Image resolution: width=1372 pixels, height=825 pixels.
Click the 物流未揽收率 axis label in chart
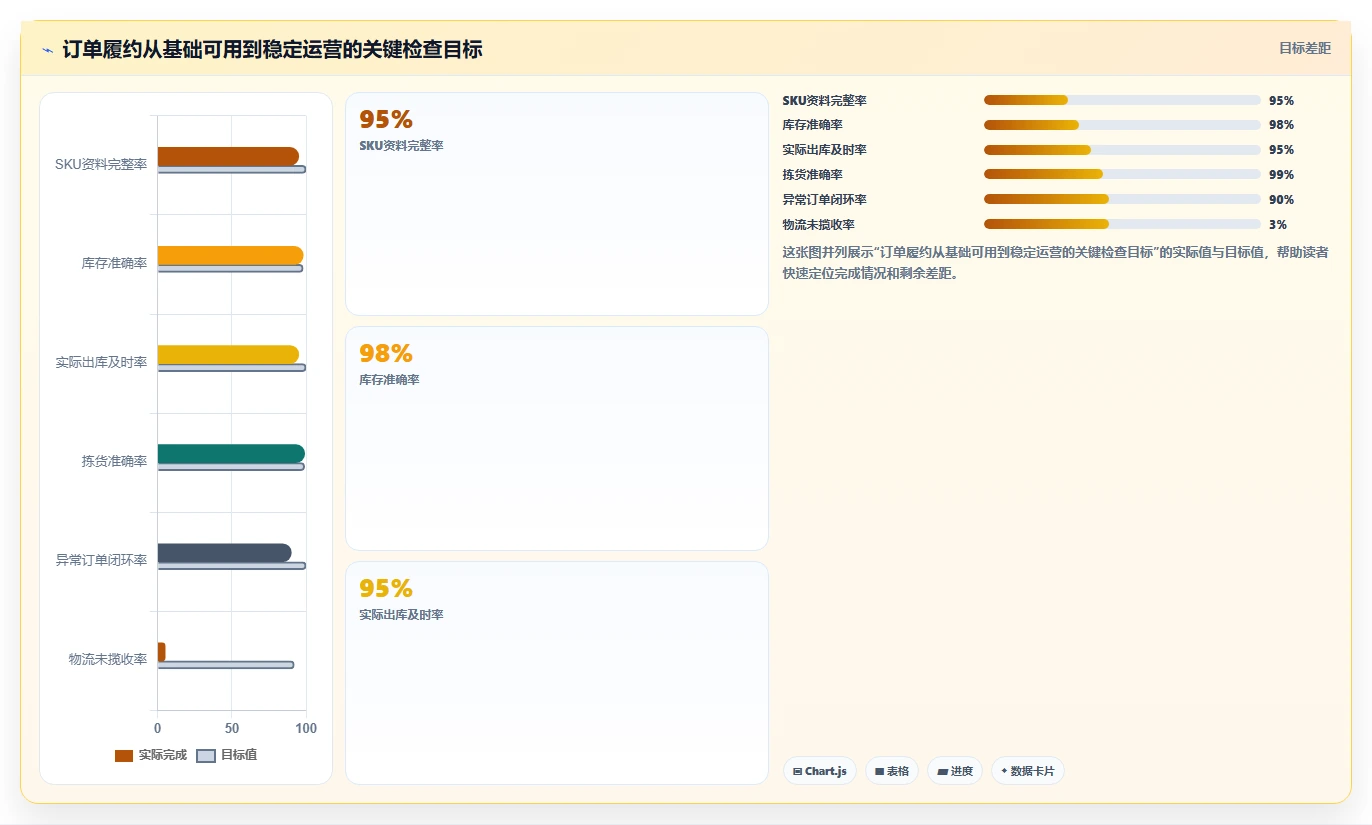tap(108, 659)
